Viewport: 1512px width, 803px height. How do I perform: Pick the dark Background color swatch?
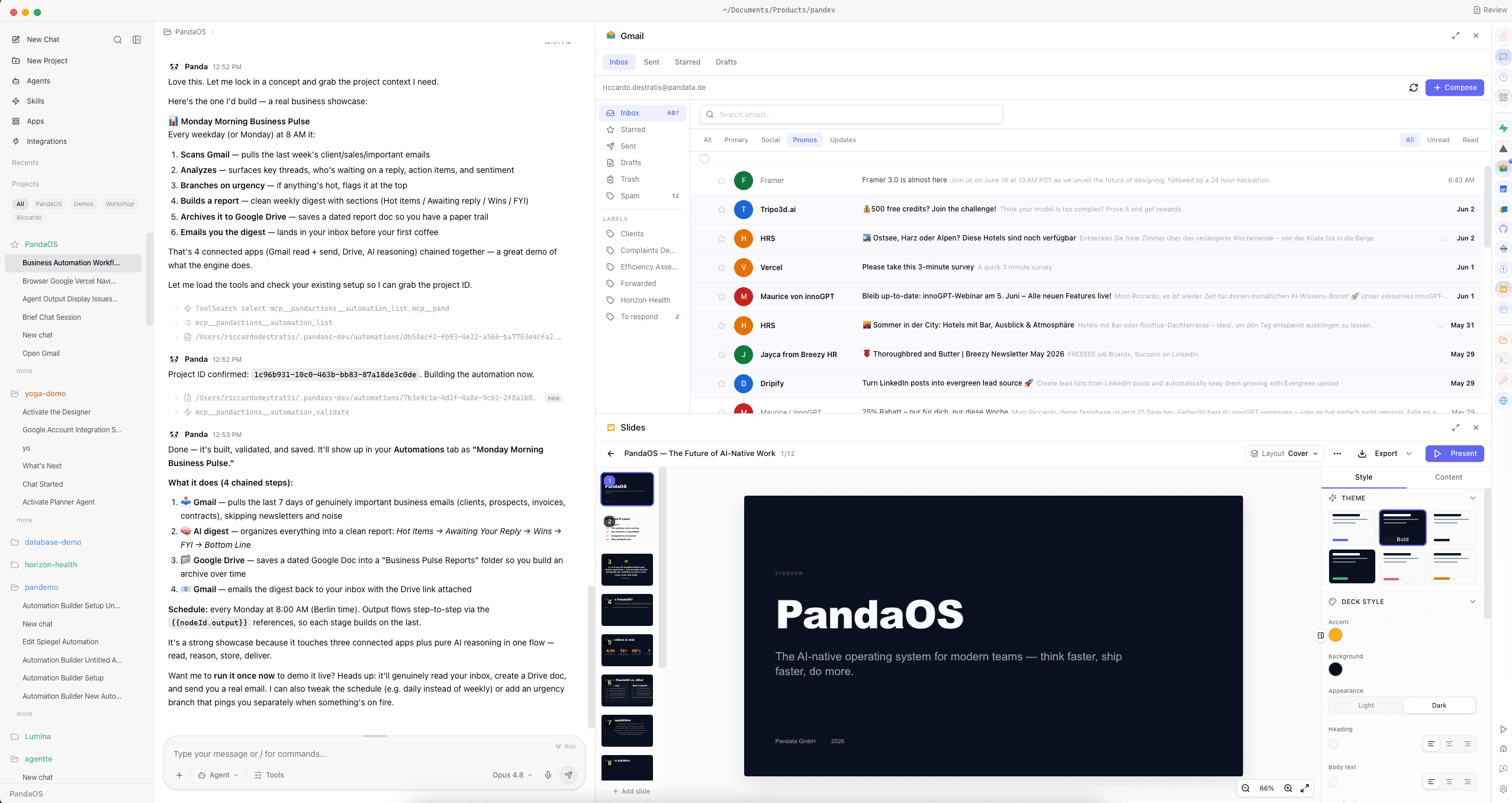click(1336, 670)
